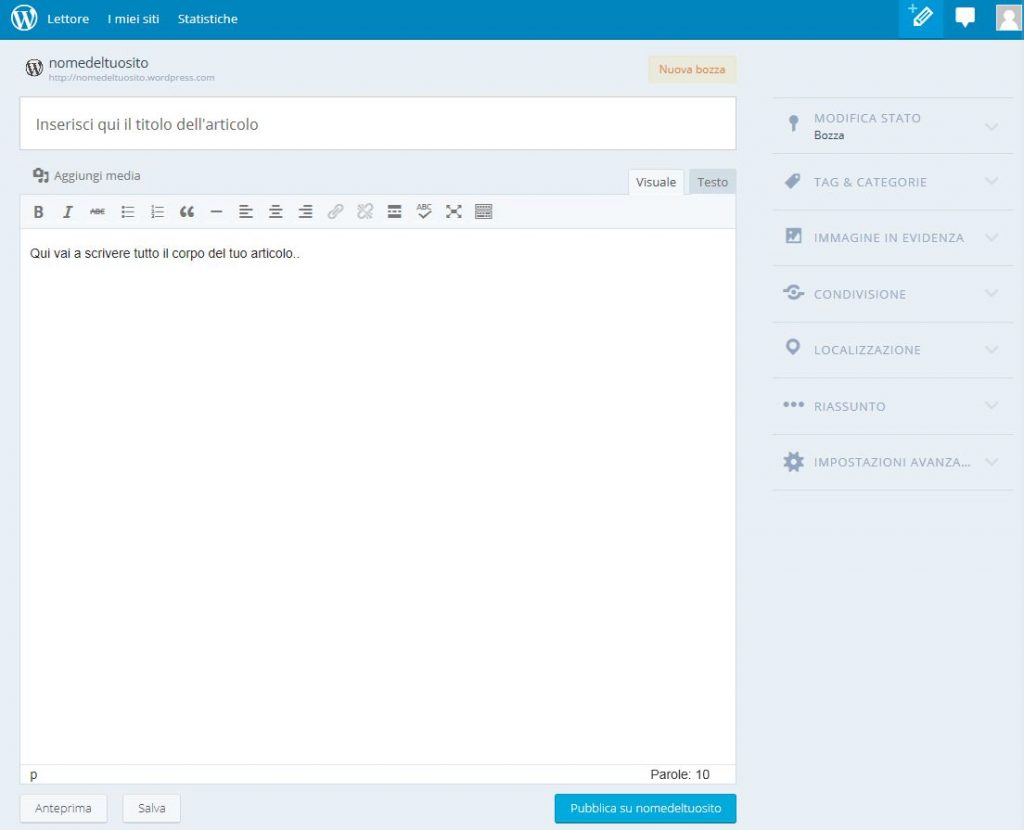Viewport: 1024px width, 830px height.
Task: Click the Anteprima button
Action: tap(63, 808)
